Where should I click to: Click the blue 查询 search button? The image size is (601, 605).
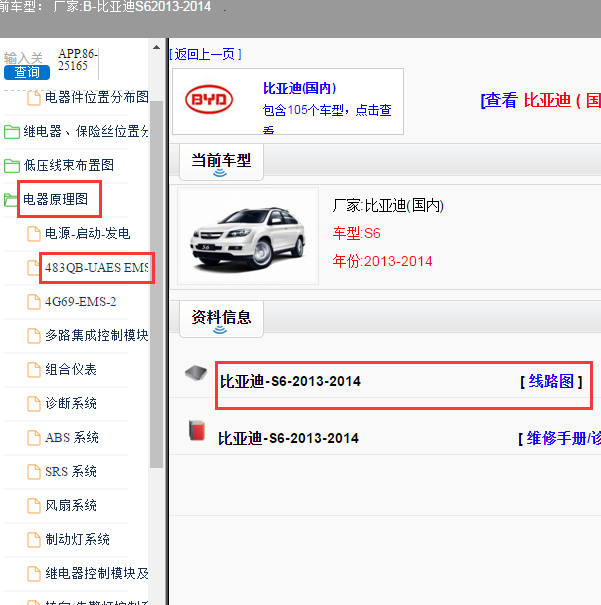pos(27,72)
